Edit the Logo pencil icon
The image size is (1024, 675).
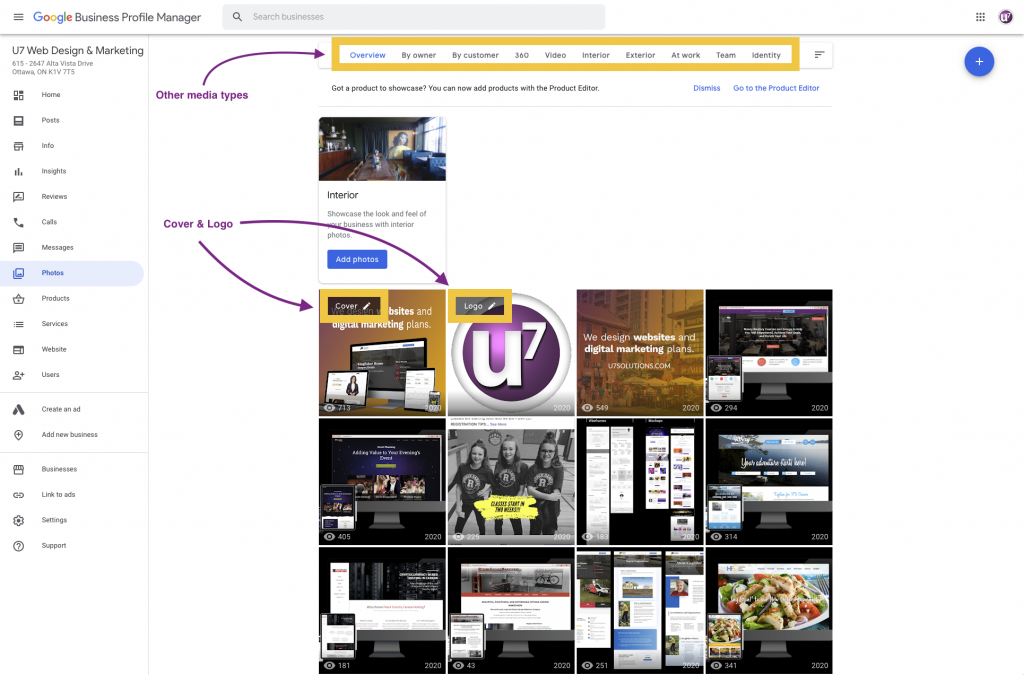(x=492, y=306)
